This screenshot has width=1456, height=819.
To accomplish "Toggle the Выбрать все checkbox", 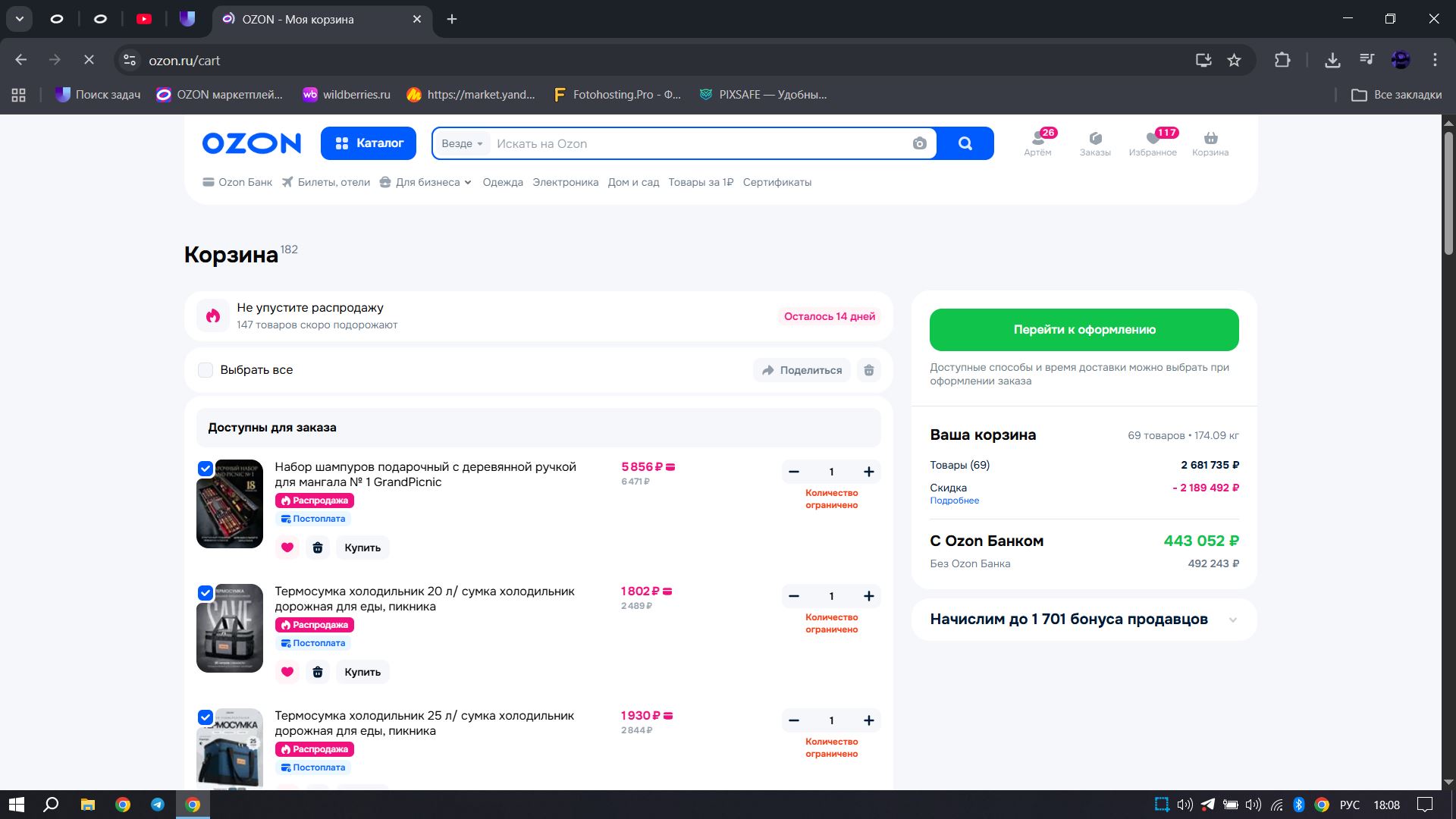I will 206,370.
